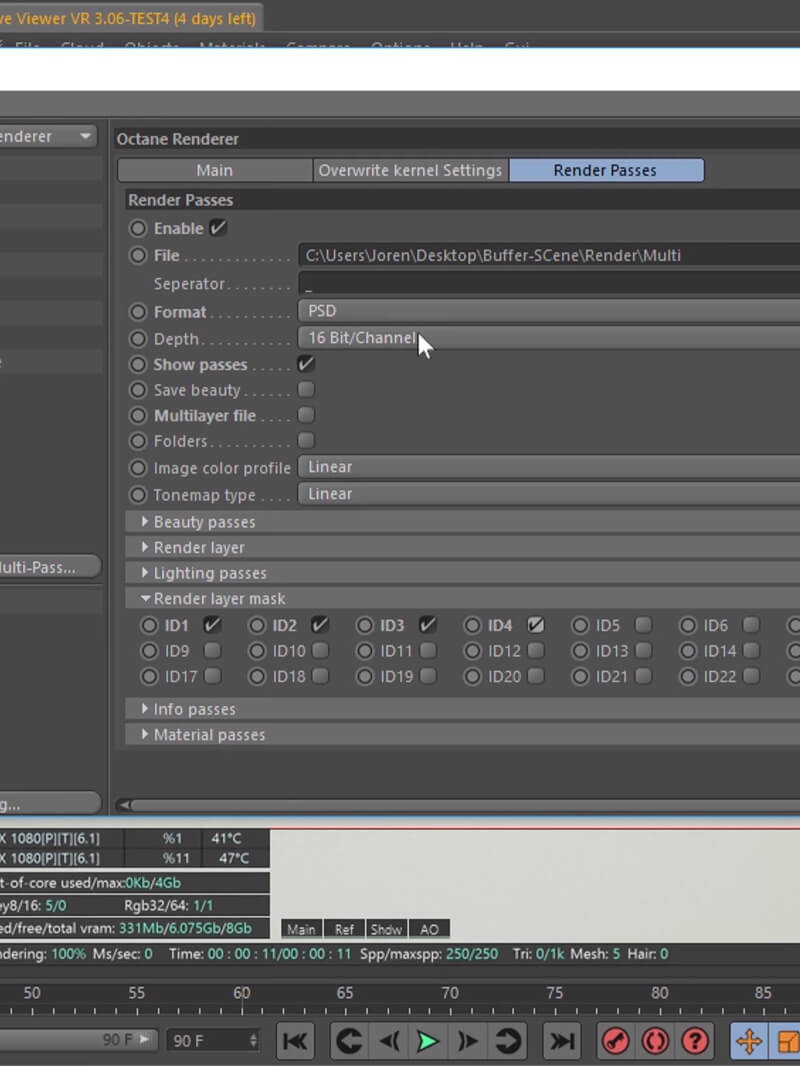This screenshot has height=1066, width=800.
Task: Expand the Material passes section
Action: click(145, 735)
